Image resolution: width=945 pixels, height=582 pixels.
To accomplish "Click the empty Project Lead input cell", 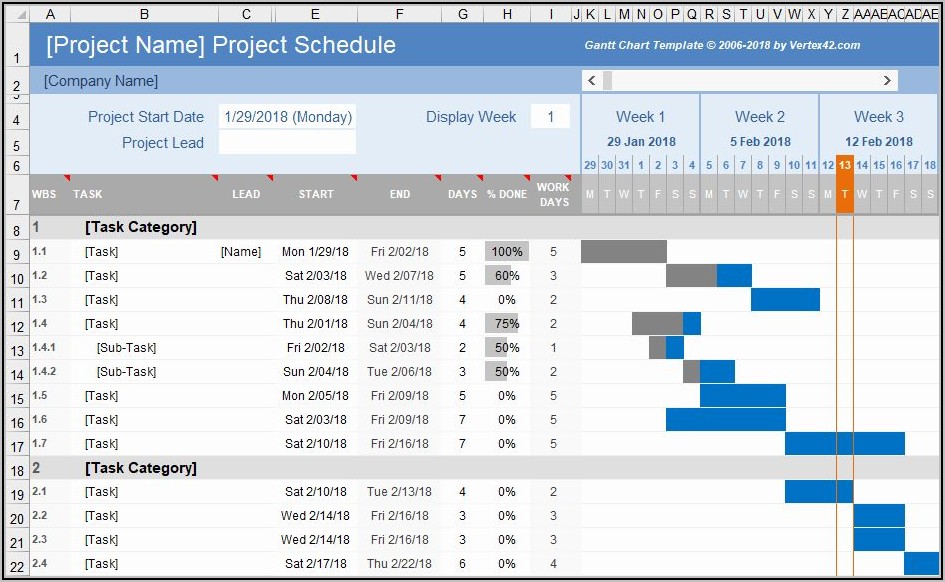I will coord(288,143).
